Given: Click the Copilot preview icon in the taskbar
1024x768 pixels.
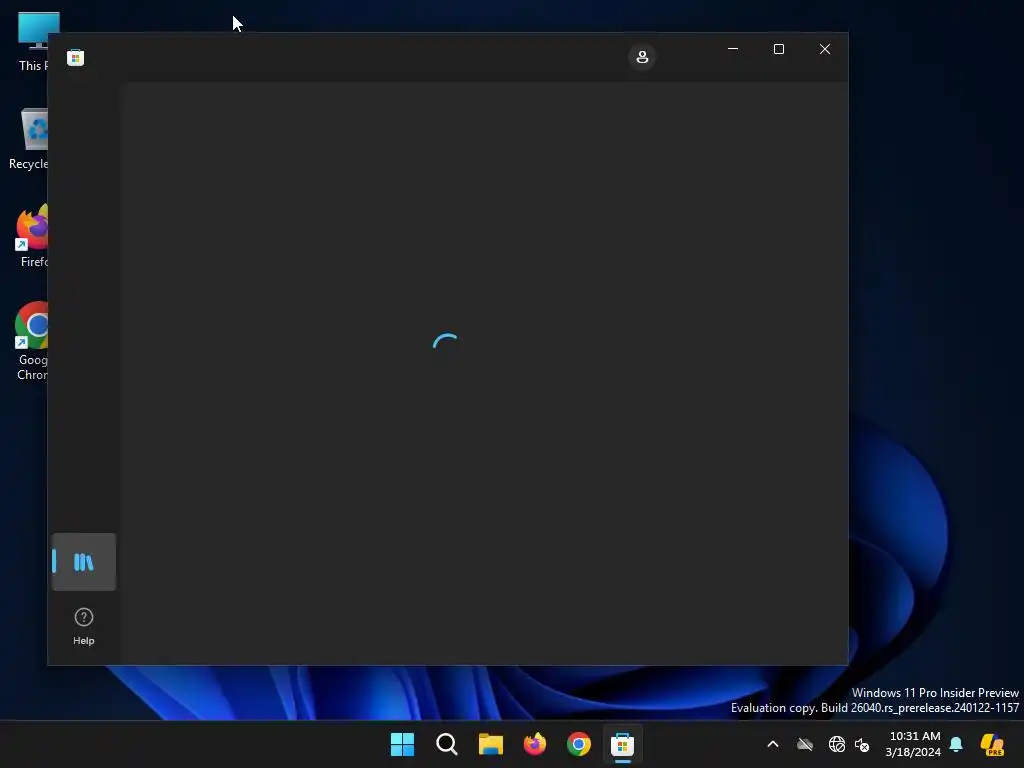Looking at the screenshot, I should point(992,744).
